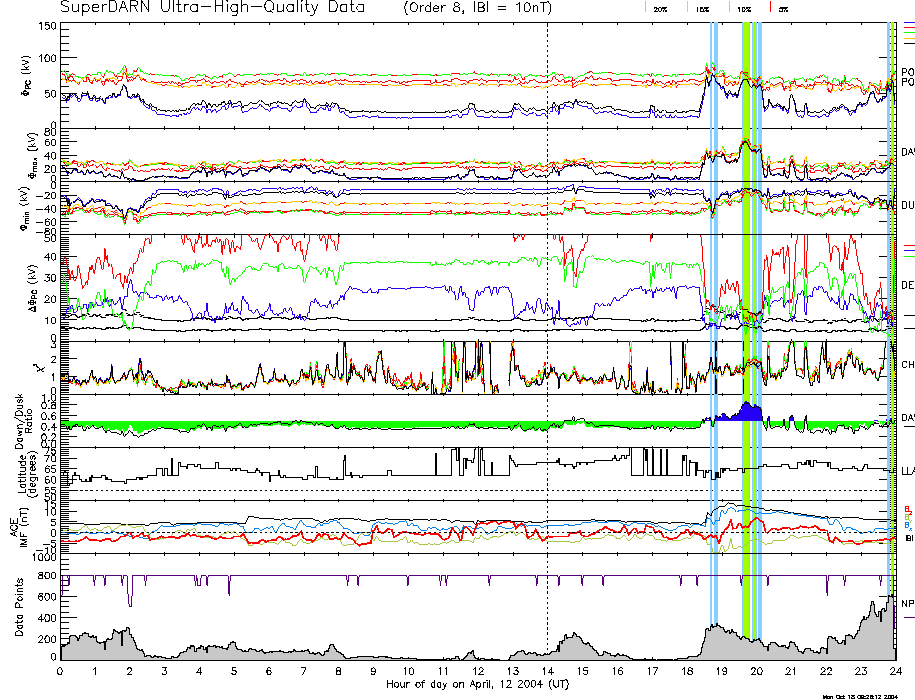Click the NP label beside Data Points panel
Viewport: 915px width, 700px height.
tap(908, 604)
